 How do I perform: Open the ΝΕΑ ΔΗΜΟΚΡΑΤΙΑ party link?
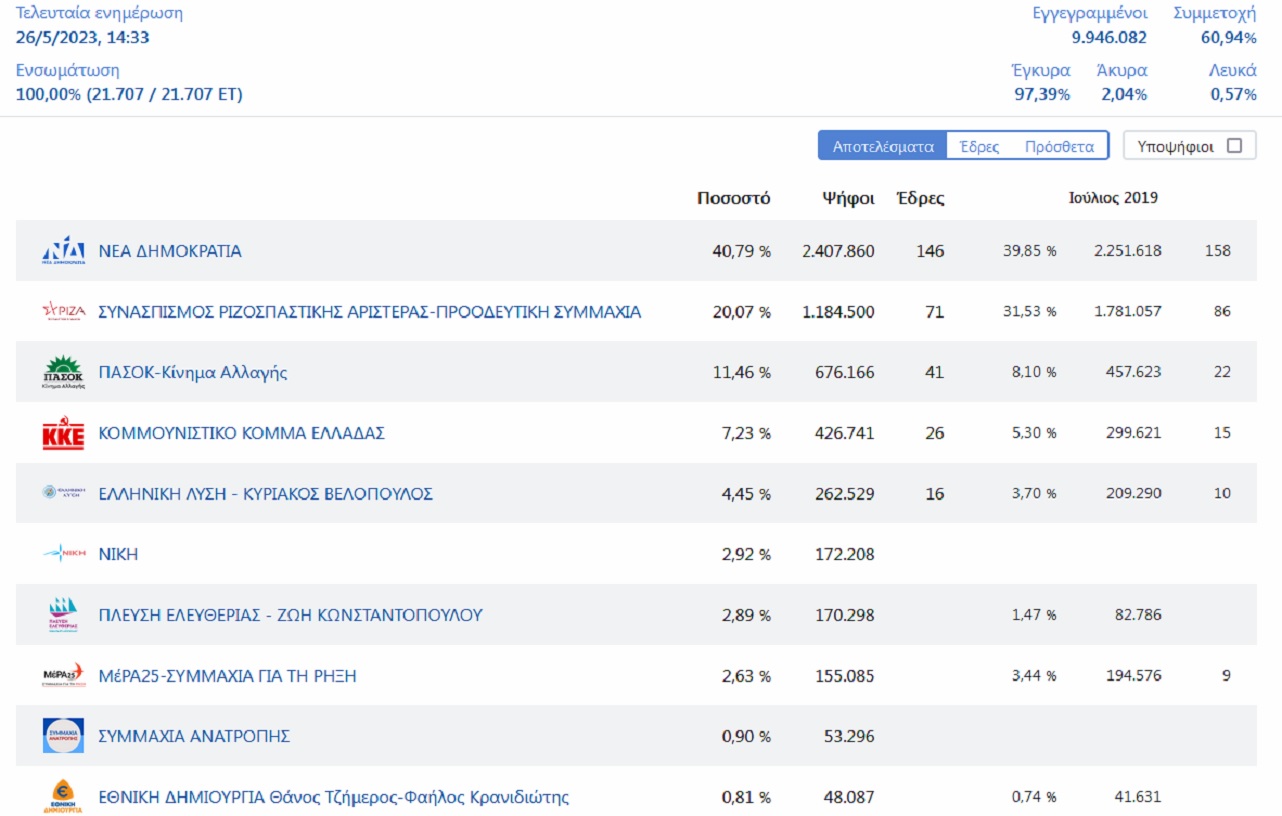(x=170, y=251)
